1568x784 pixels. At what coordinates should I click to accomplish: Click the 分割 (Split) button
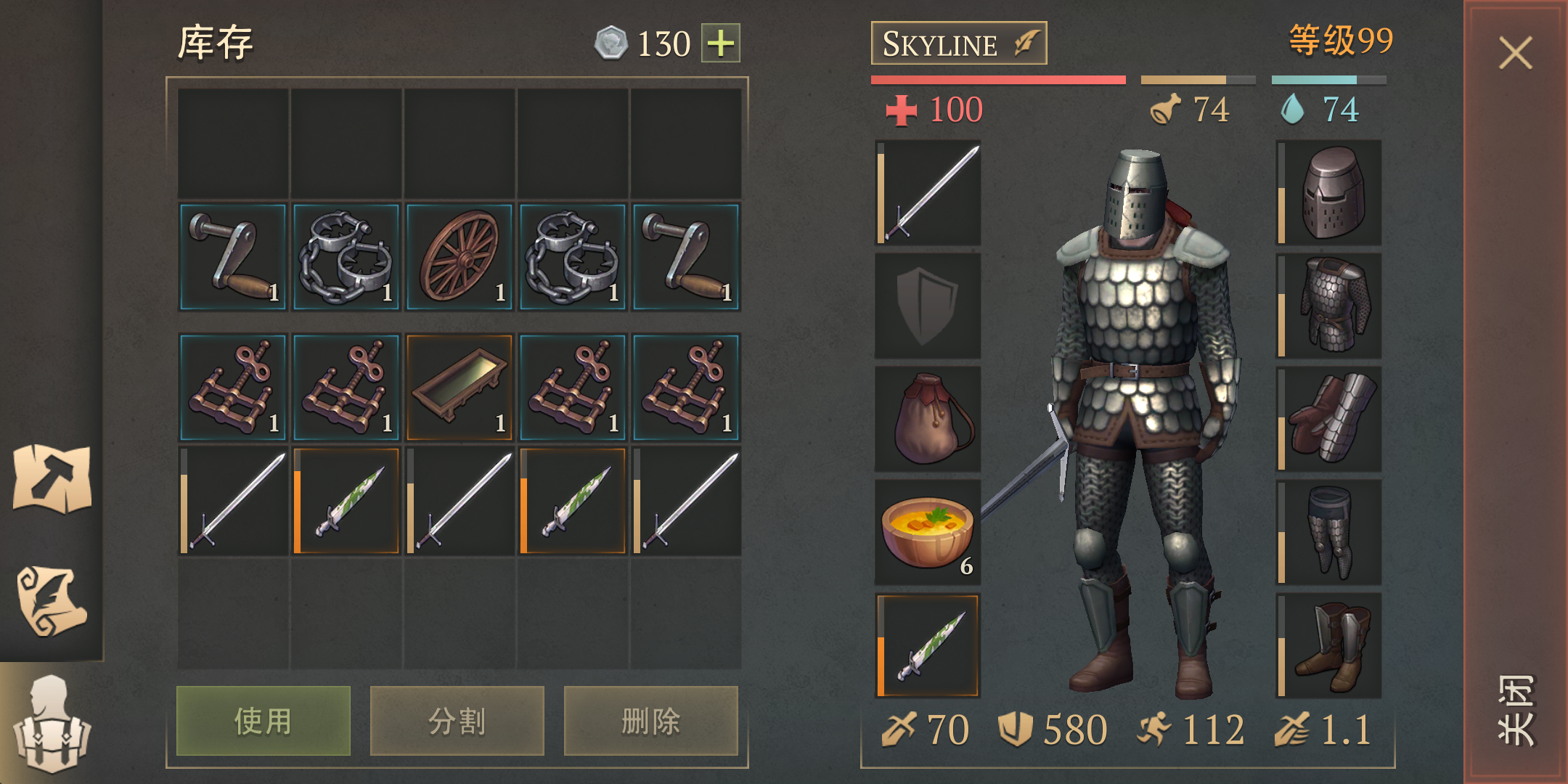coord(457,721)
